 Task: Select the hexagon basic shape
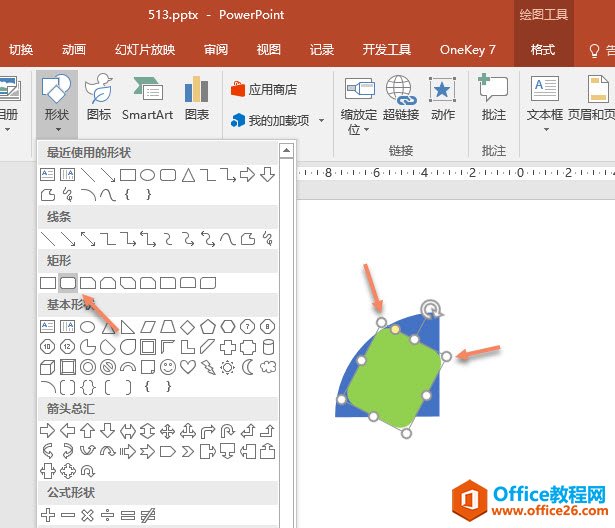[227, 326]
